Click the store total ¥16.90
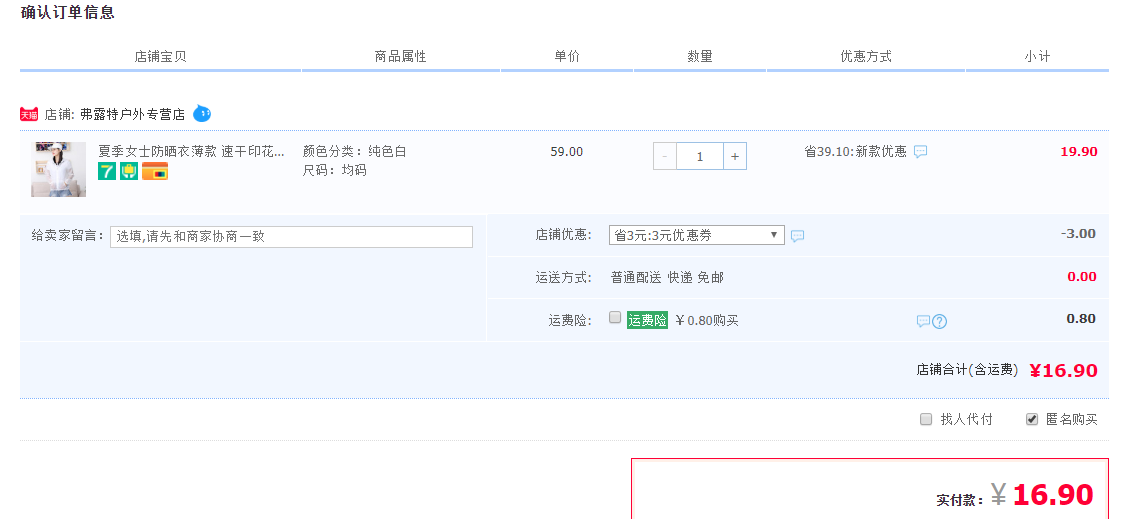 [1063, 371]
